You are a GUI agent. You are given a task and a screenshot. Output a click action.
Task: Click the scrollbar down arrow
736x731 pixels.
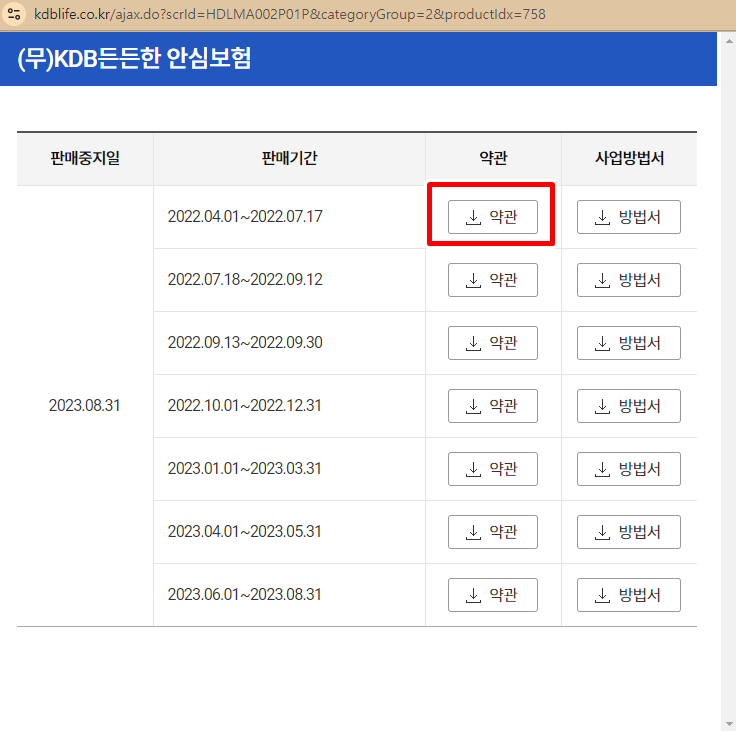(729, 723)
